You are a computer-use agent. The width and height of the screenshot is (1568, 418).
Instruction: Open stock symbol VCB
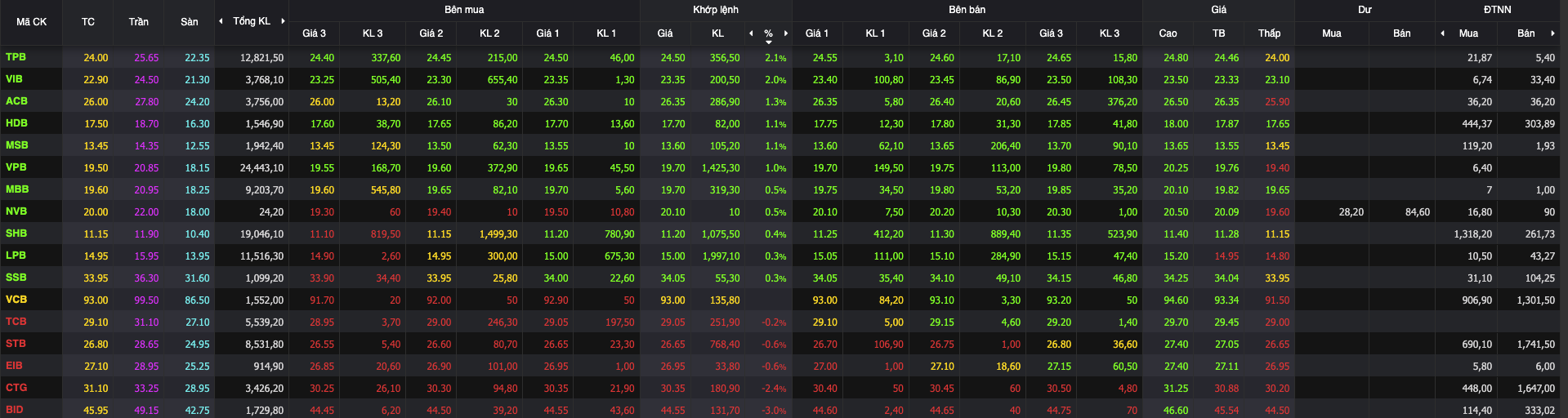[x=16, y=300]
